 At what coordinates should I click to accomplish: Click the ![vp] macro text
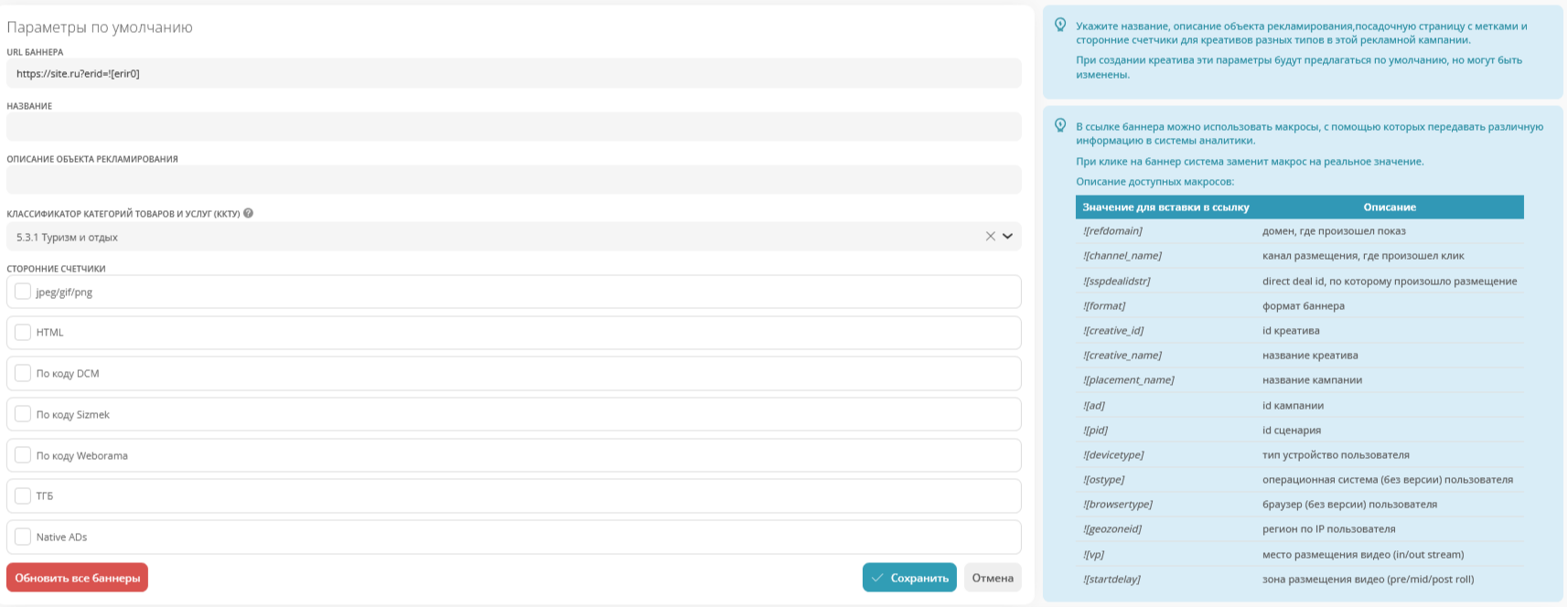[1094, 554]
